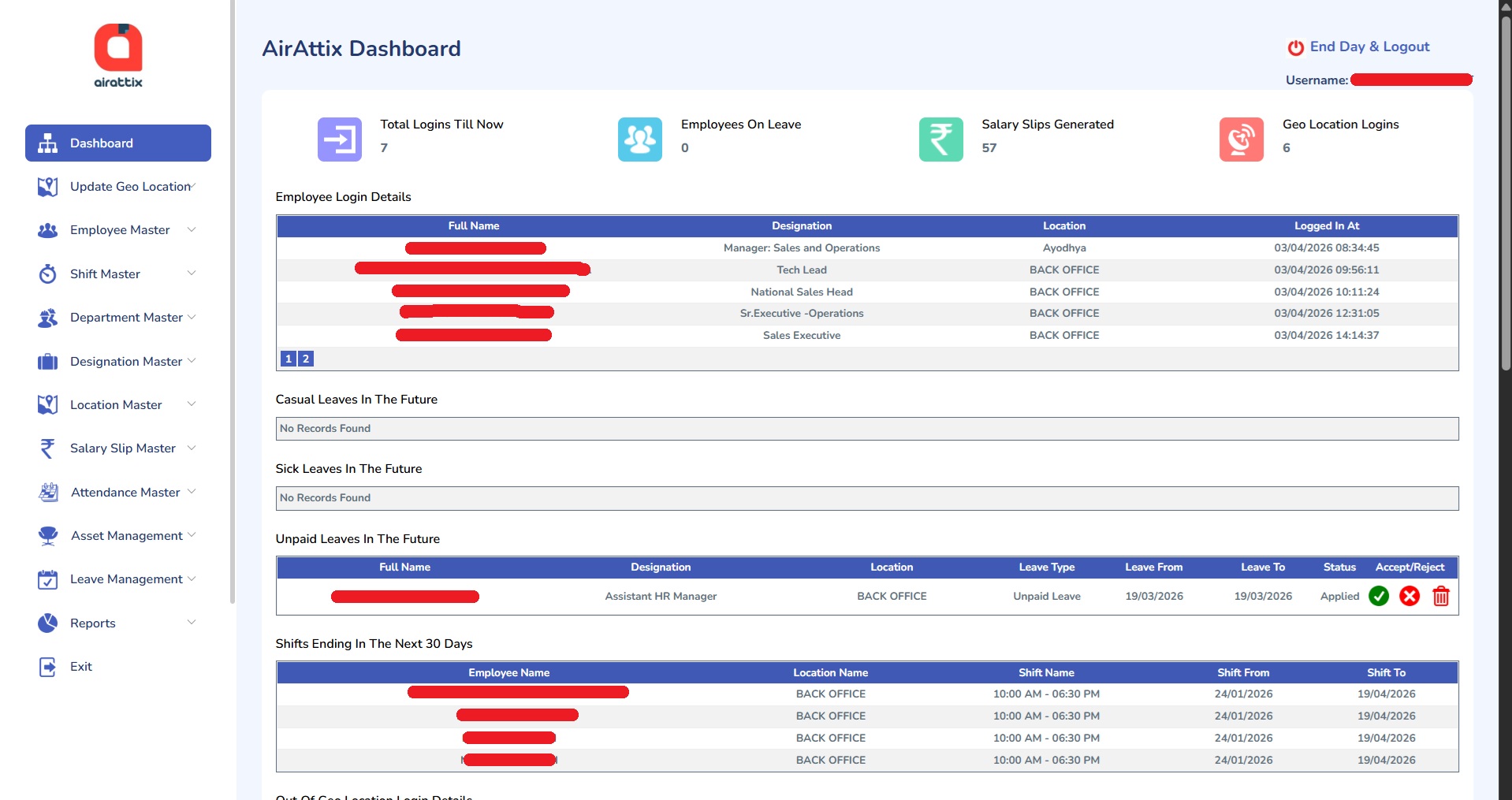
Task: Click Exit in the sidebar
Action: 80,667
